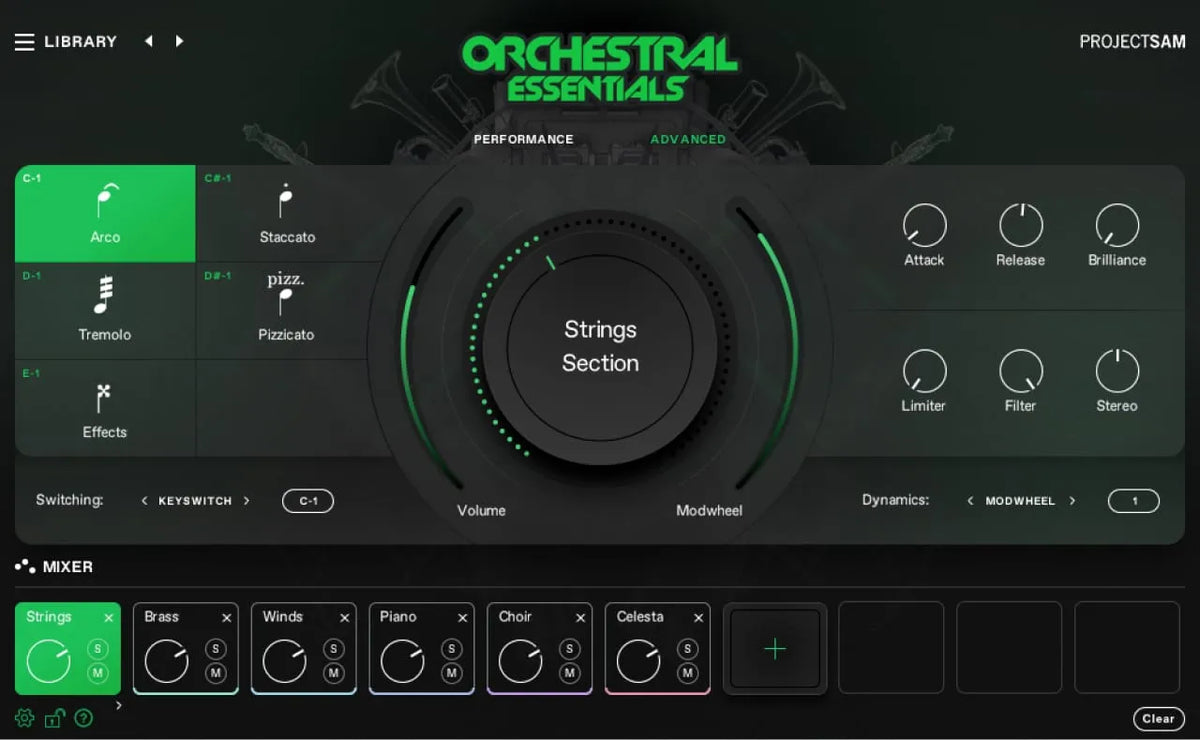Select the Arco articulation
This screenshot has height=740, width=1200.
(104, 212)
